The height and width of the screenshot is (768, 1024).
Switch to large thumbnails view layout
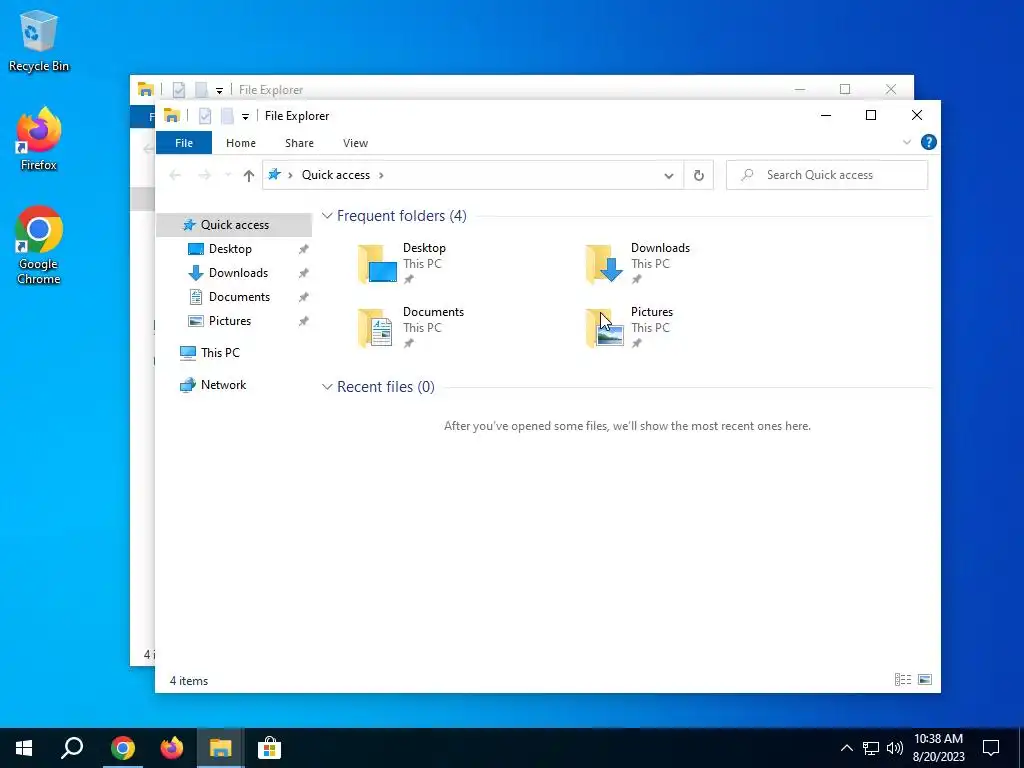click(925, 680)
